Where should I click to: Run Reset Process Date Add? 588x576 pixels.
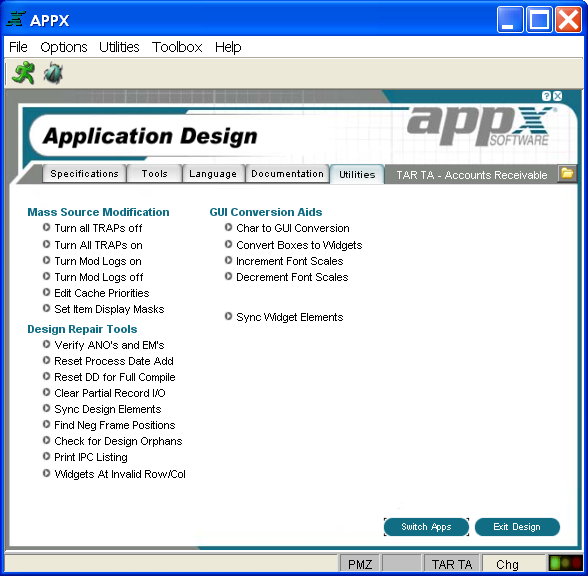click(x=114, y=361)
